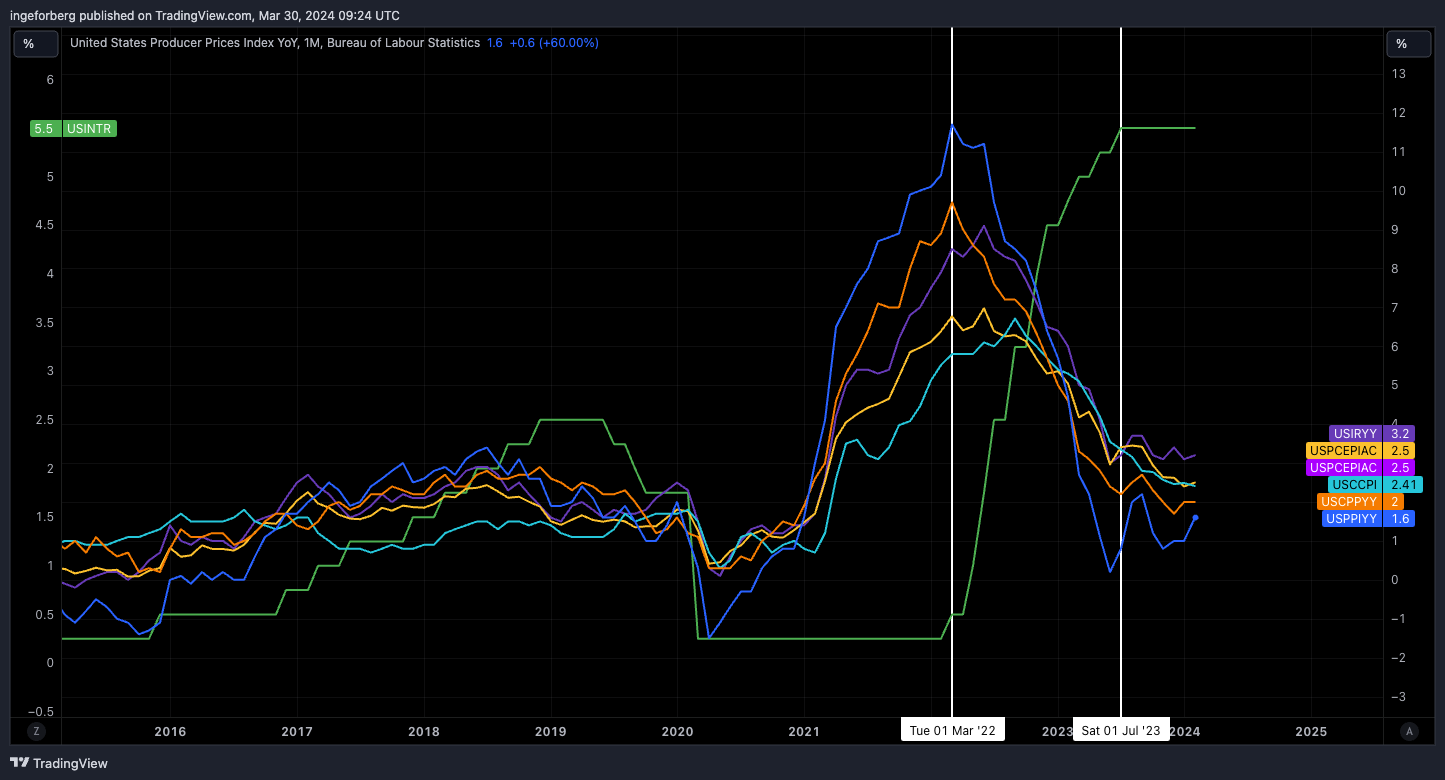
Task: Click the 2016 label on the time axis
Action: 169,731
